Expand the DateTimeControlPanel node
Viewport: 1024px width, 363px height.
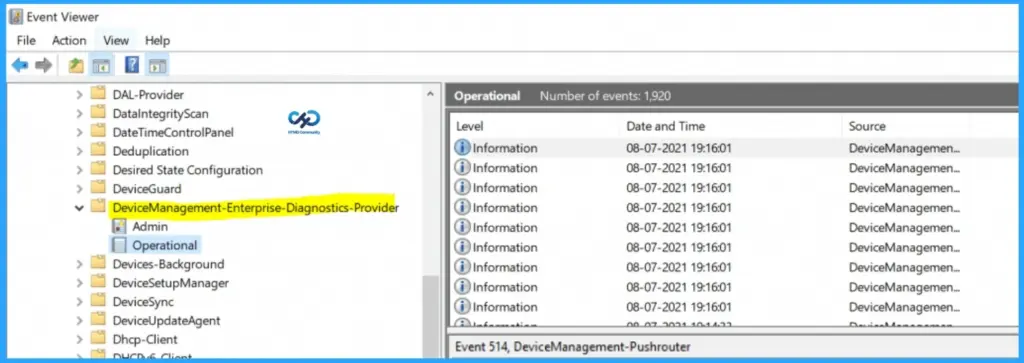(79, 133)
